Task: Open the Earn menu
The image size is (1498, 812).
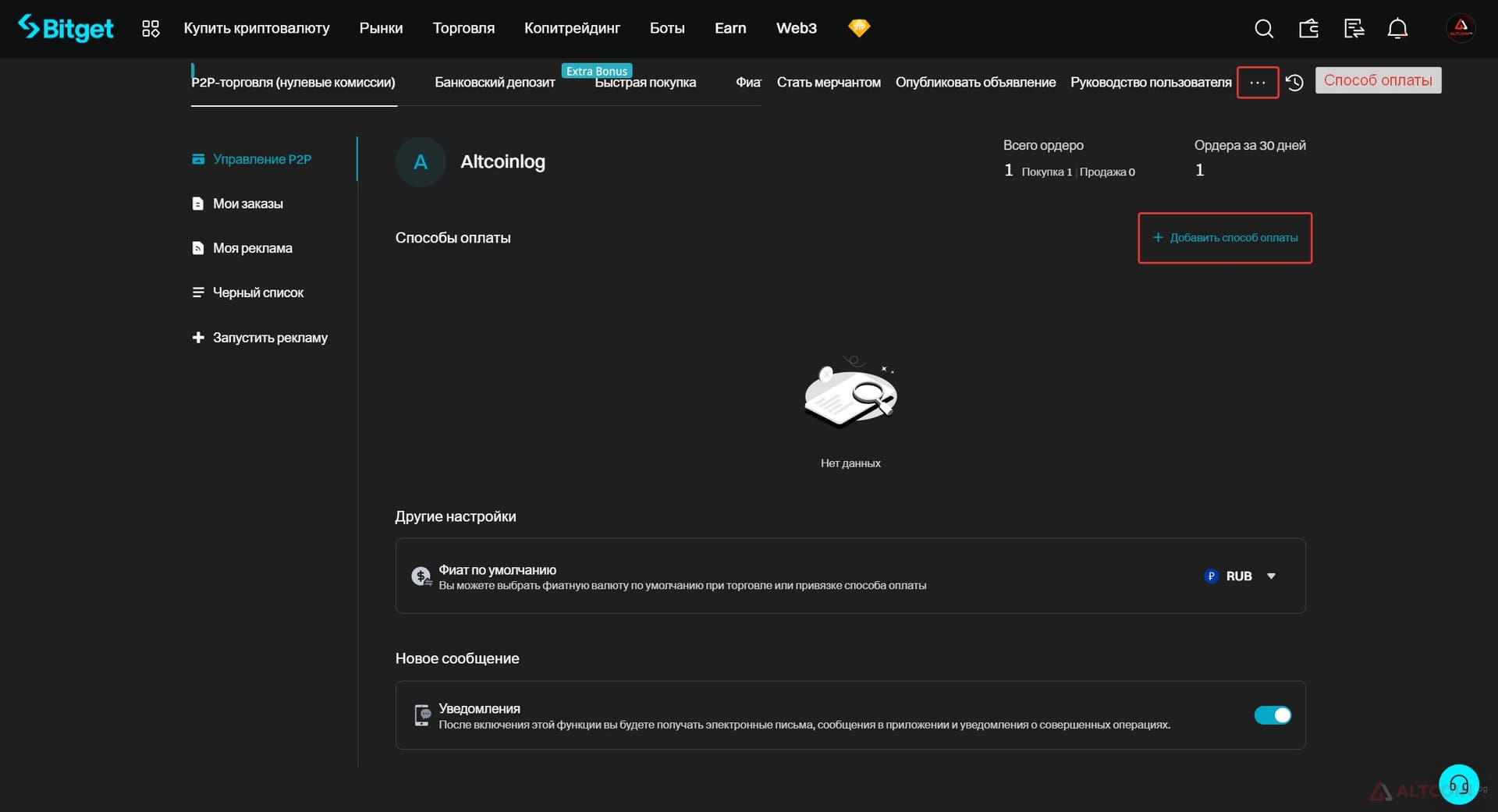Action: 730,28
